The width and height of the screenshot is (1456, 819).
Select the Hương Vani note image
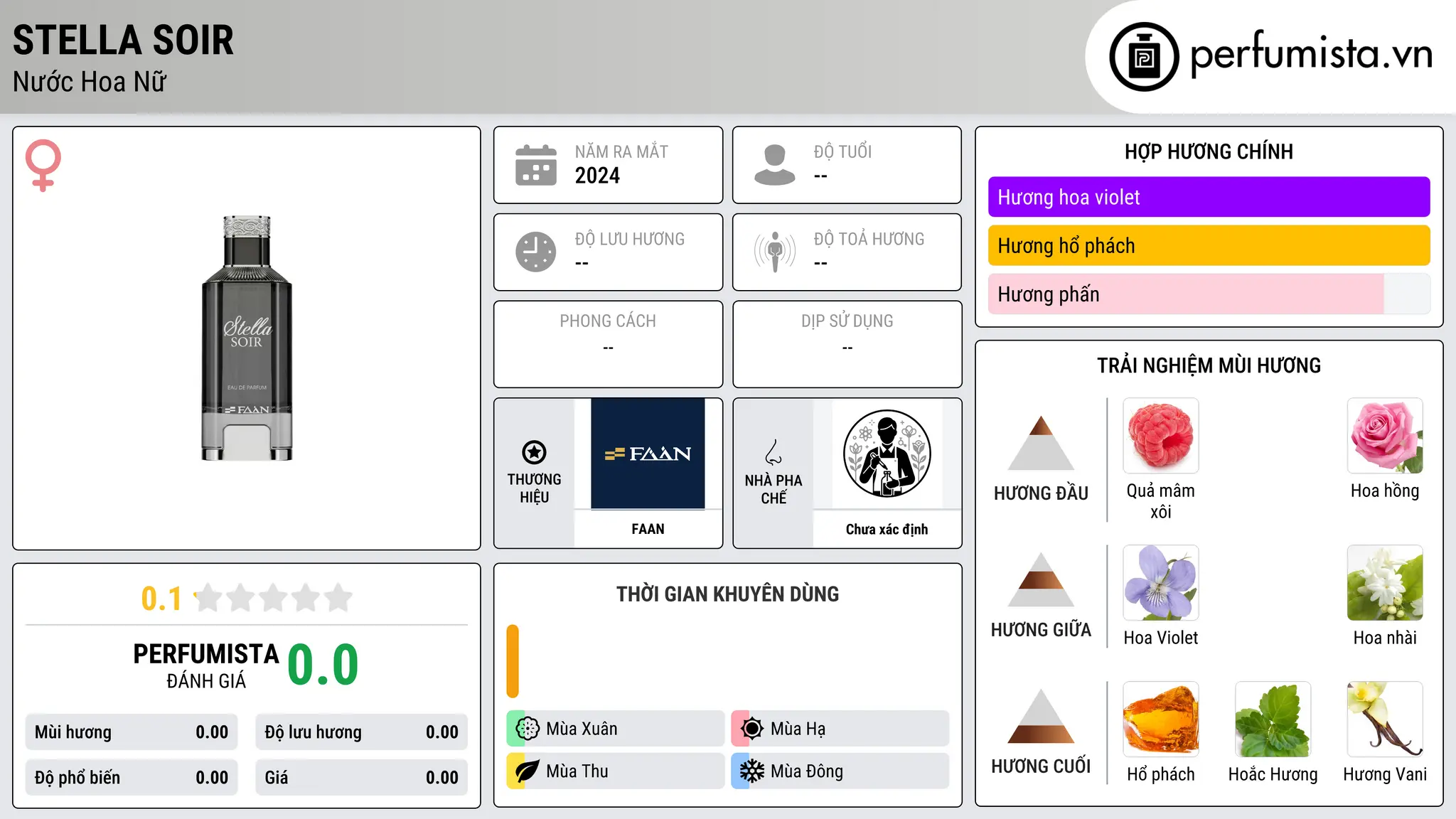(x=1385, y=719)
